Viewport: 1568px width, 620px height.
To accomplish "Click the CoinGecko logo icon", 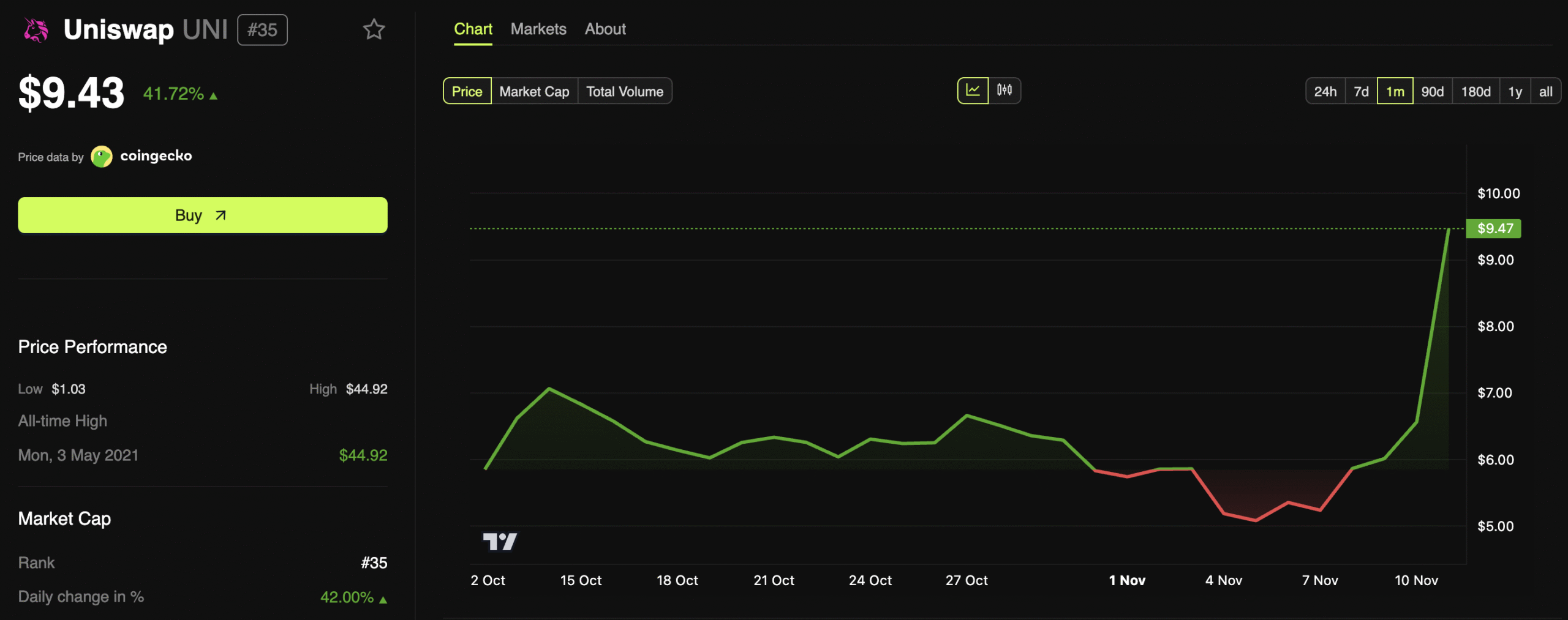I will click(102, 157).
